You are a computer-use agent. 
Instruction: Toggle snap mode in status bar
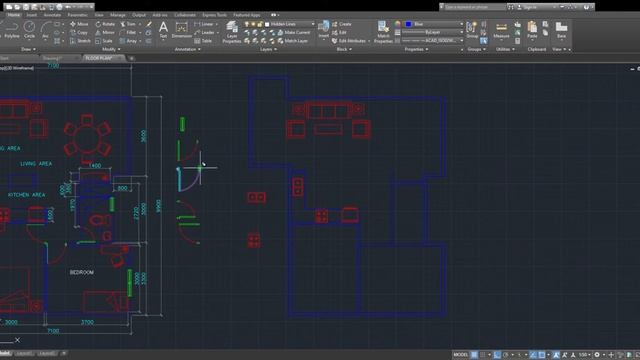click(483, 355)
